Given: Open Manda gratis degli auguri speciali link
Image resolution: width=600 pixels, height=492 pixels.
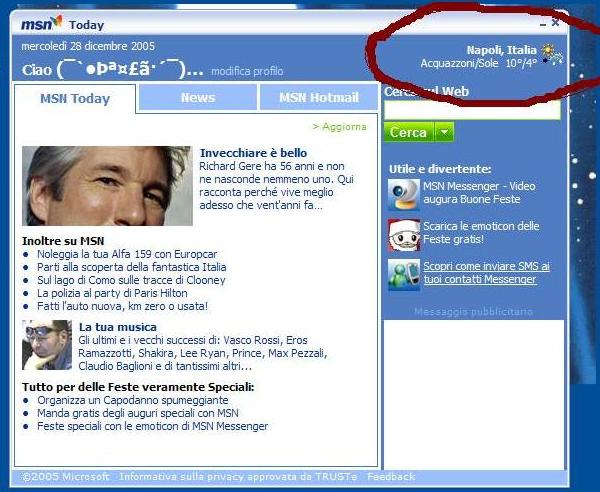Looking at the screenshot, I should coord(138,413).
